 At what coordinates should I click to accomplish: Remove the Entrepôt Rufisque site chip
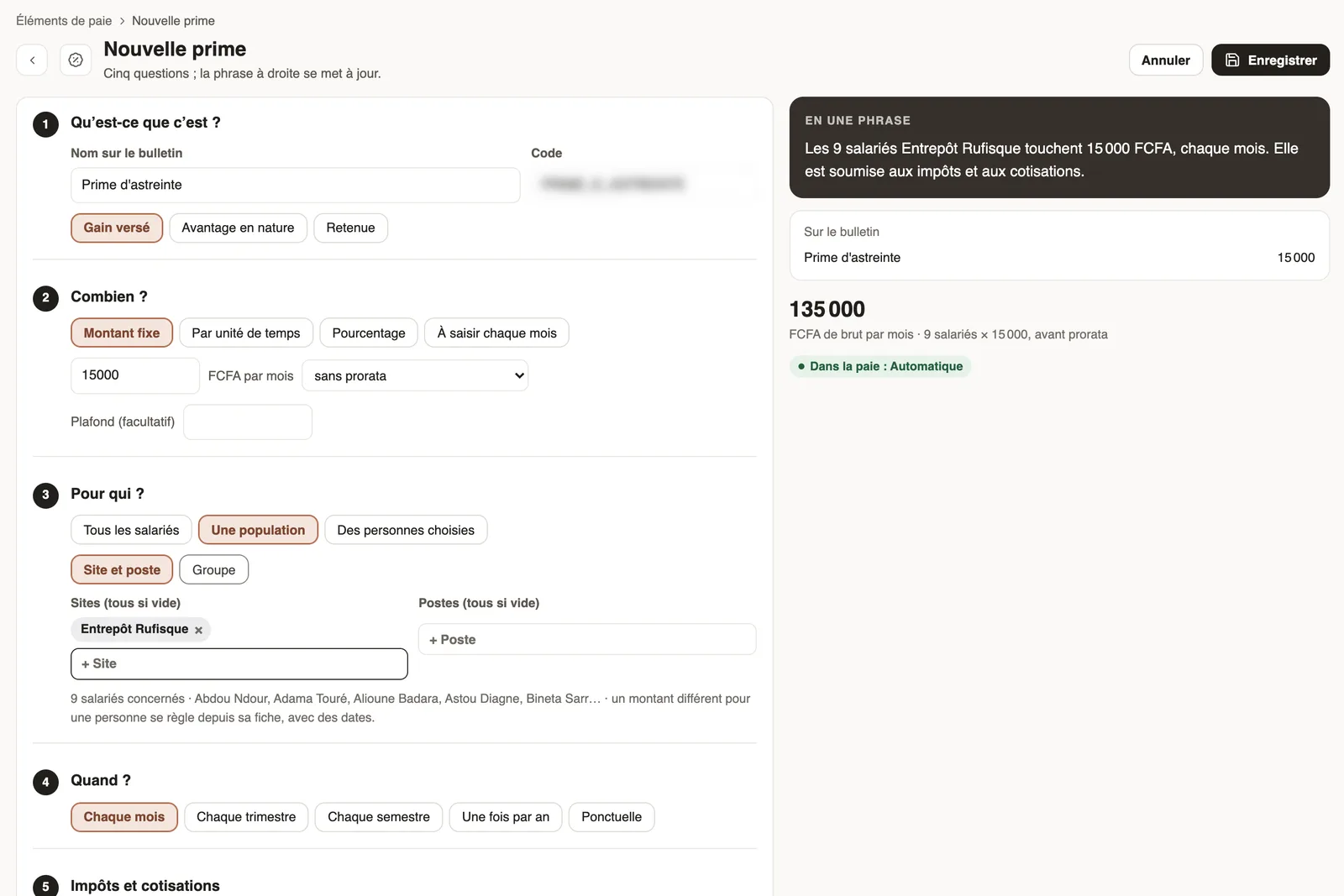(x=198, y=630)
